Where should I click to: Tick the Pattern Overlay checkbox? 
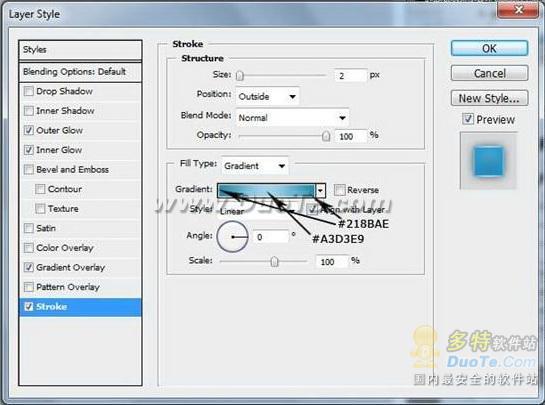pos(29,287)
